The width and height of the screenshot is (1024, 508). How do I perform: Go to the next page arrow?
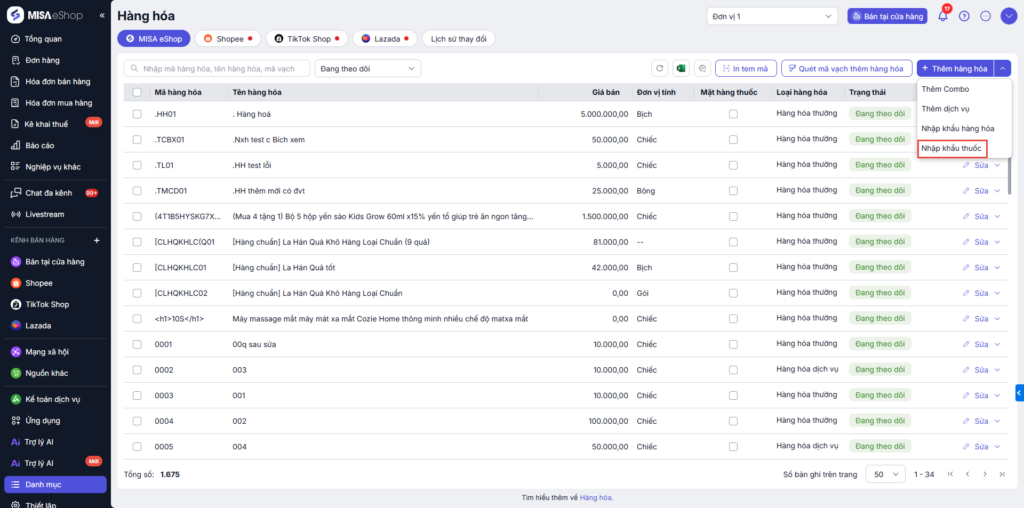point(986,474)
